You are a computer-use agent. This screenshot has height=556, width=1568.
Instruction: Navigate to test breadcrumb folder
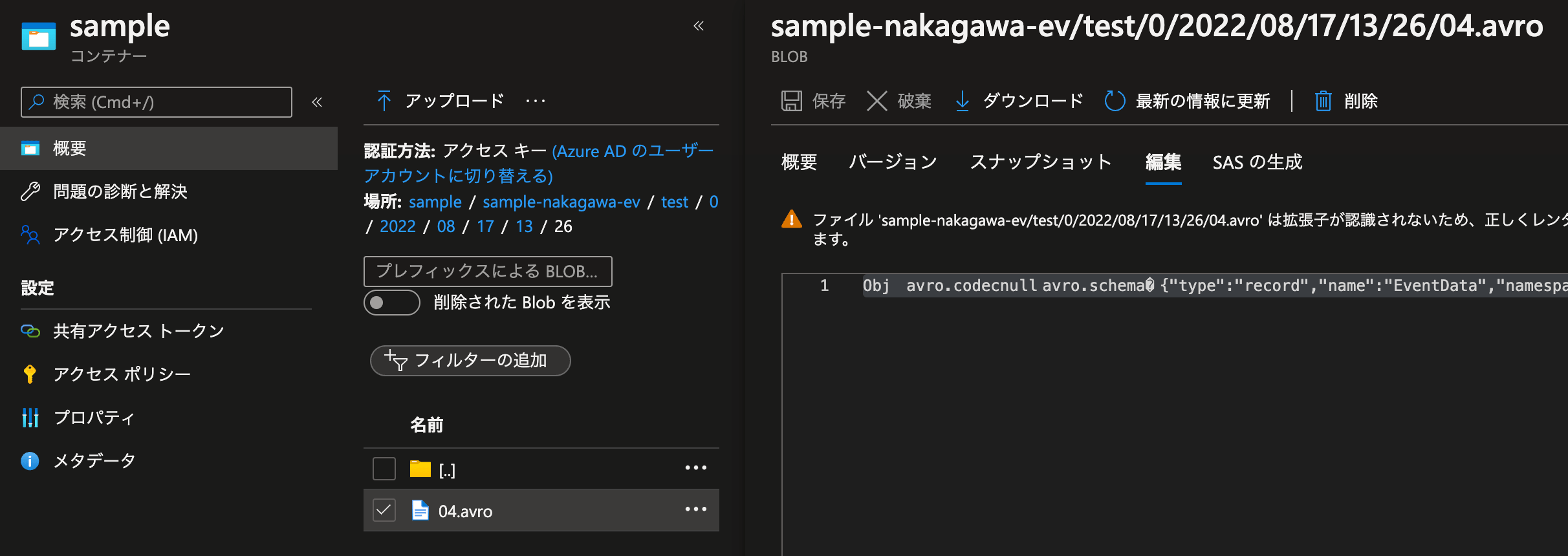675,202
